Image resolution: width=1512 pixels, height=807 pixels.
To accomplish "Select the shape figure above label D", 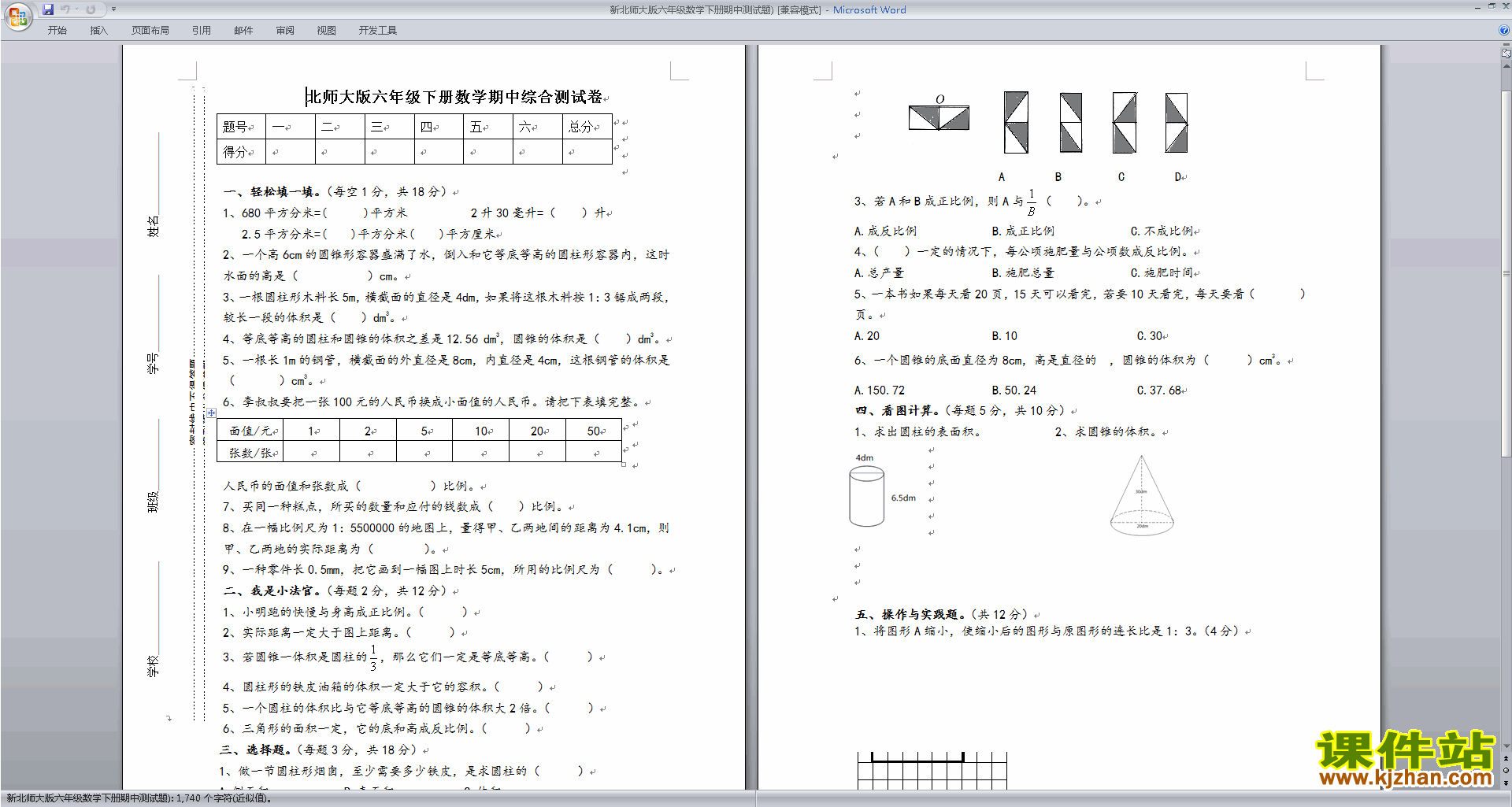I will [1177, 122].
